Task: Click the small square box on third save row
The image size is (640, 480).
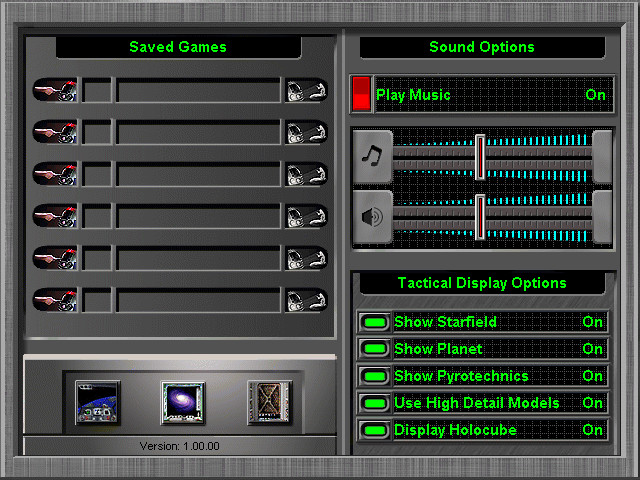Action: click(x=97, y=174)
